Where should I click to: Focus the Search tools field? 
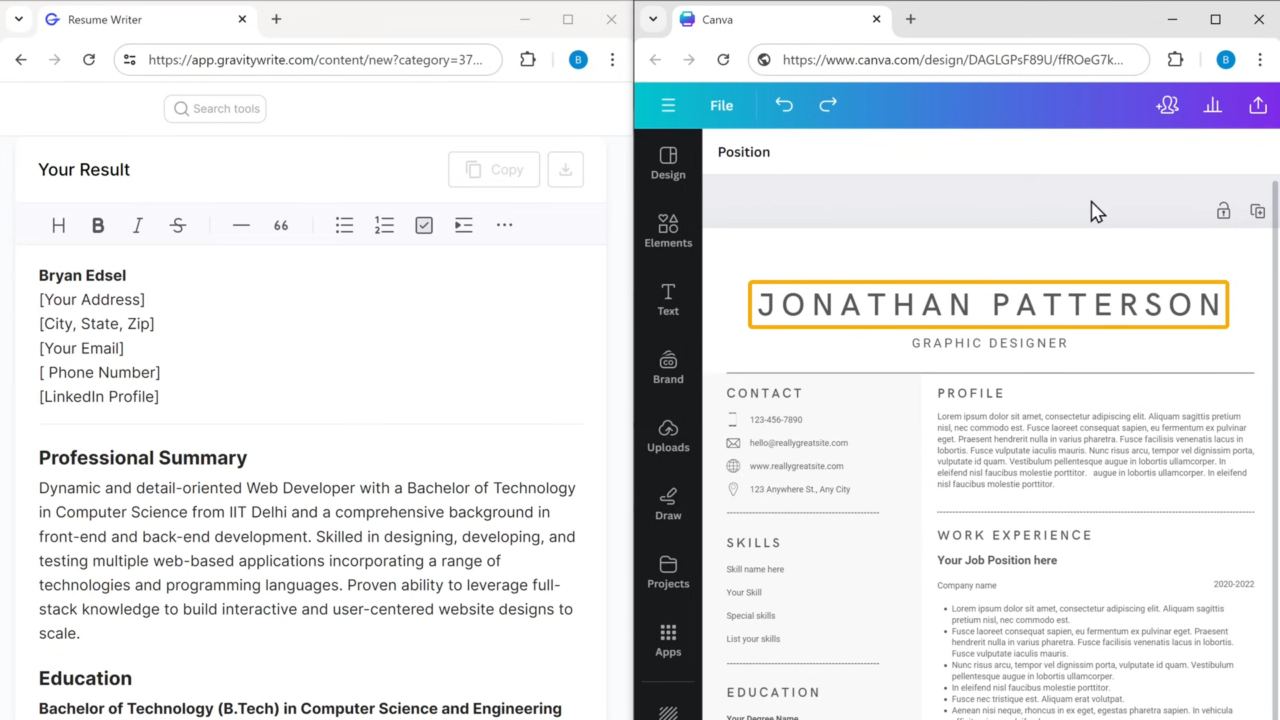215,109
